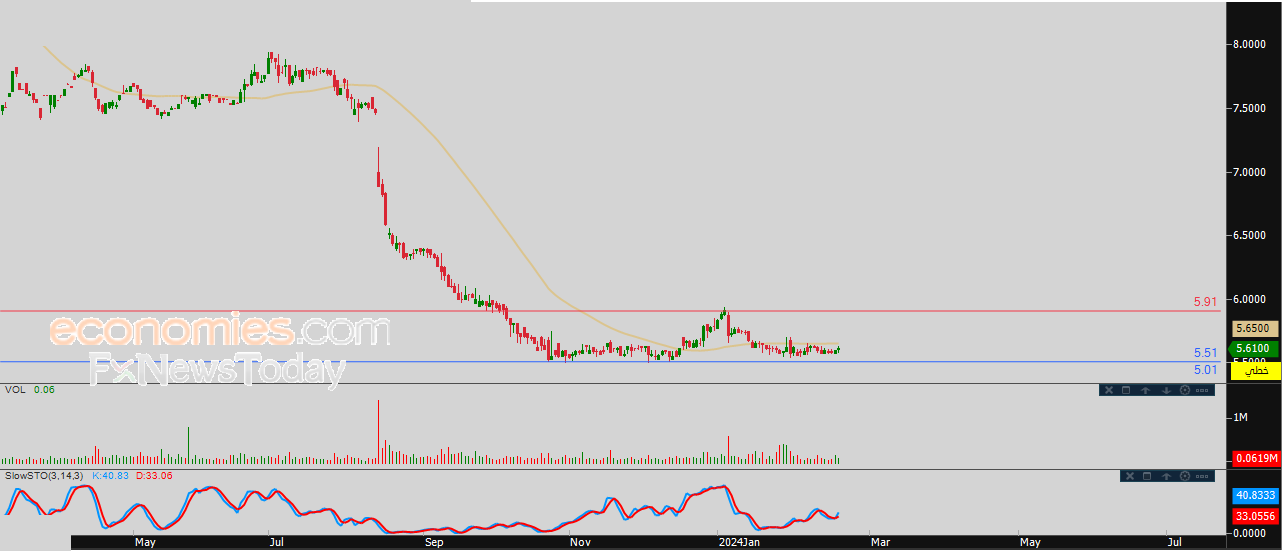Close the SlowSTO indicator panel

click(x=1131, y=476)
